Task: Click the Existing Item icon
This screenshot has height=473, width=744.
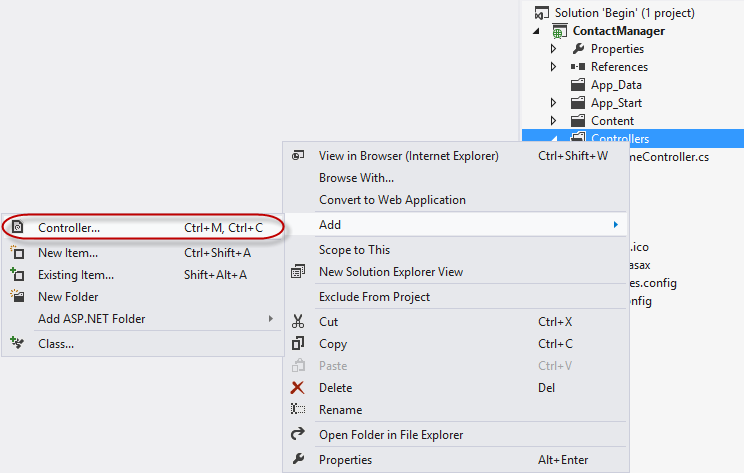Action: coord(17,275)
